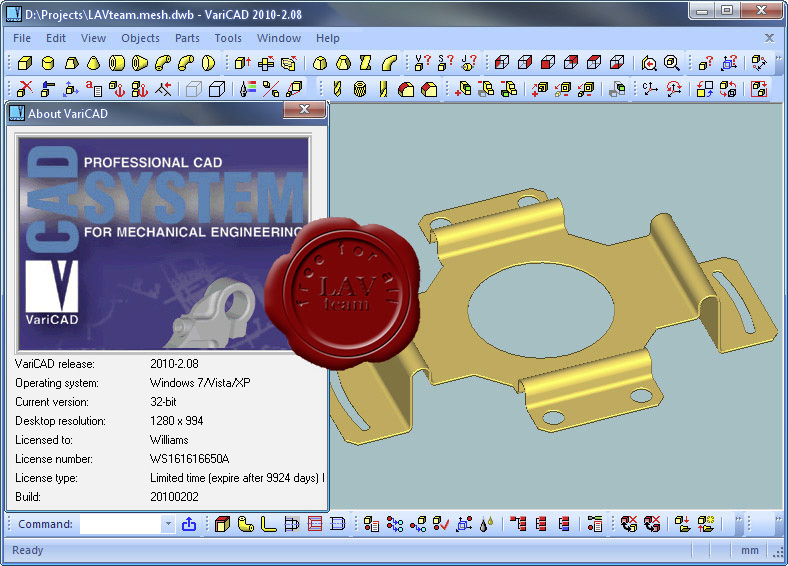Image resolution: width=788 pixels, height=566 pixels.
Task: Click the Z-shaped solid icon
Action: click(x=366, y=63)
